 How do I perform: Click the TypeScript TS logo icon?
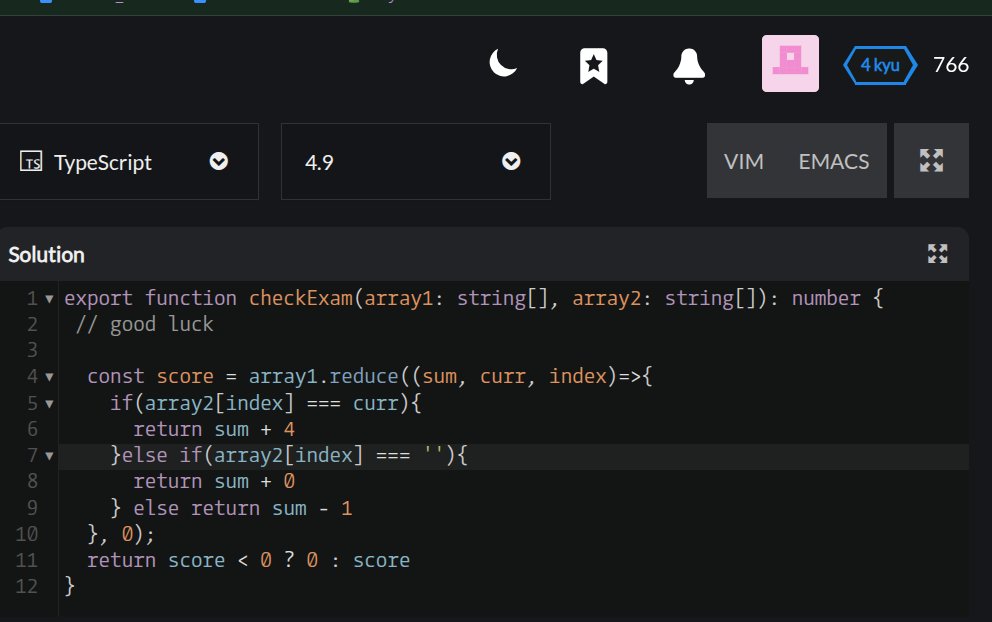click(x=31, y=161)
